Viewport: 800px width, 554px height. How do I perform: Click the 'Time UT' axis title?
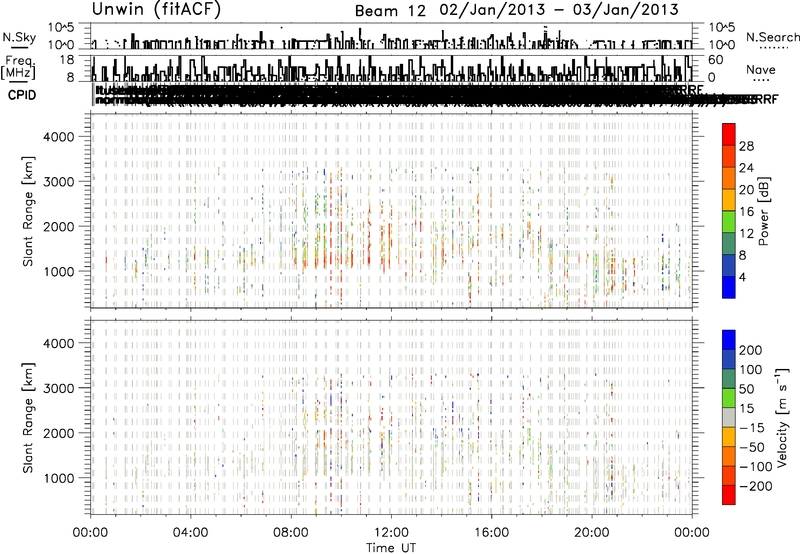point(391,548)
